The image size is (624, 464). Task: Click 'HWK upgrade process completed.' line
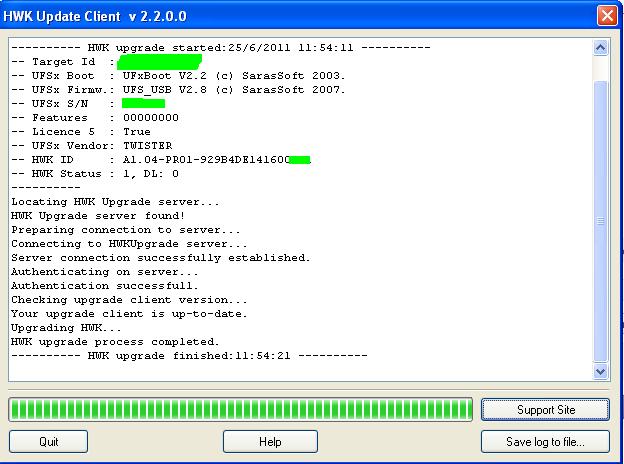coord(115,342)
